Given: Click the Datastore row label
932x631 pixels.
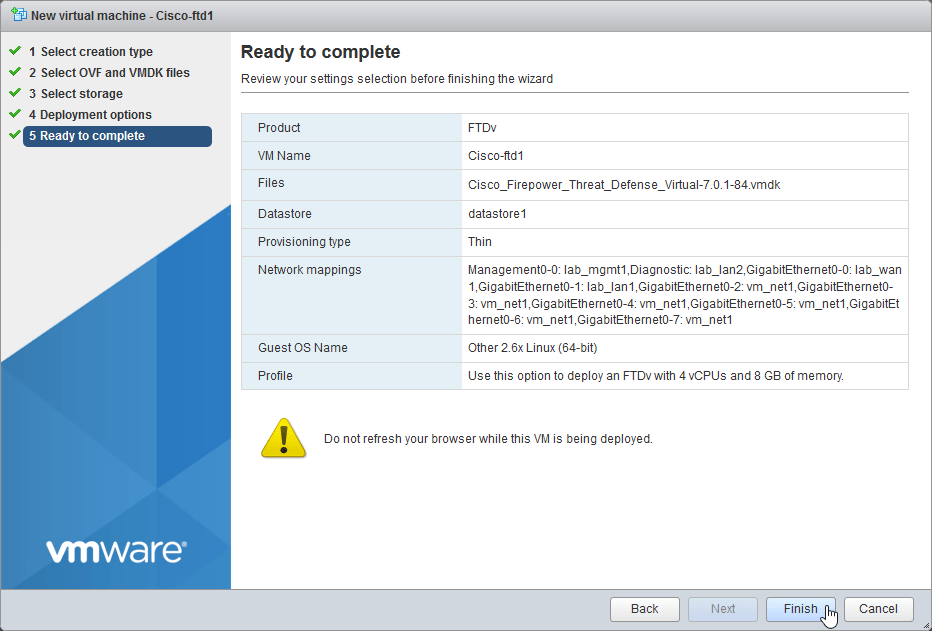Looking at the screenshot, I should click(285, 214).
